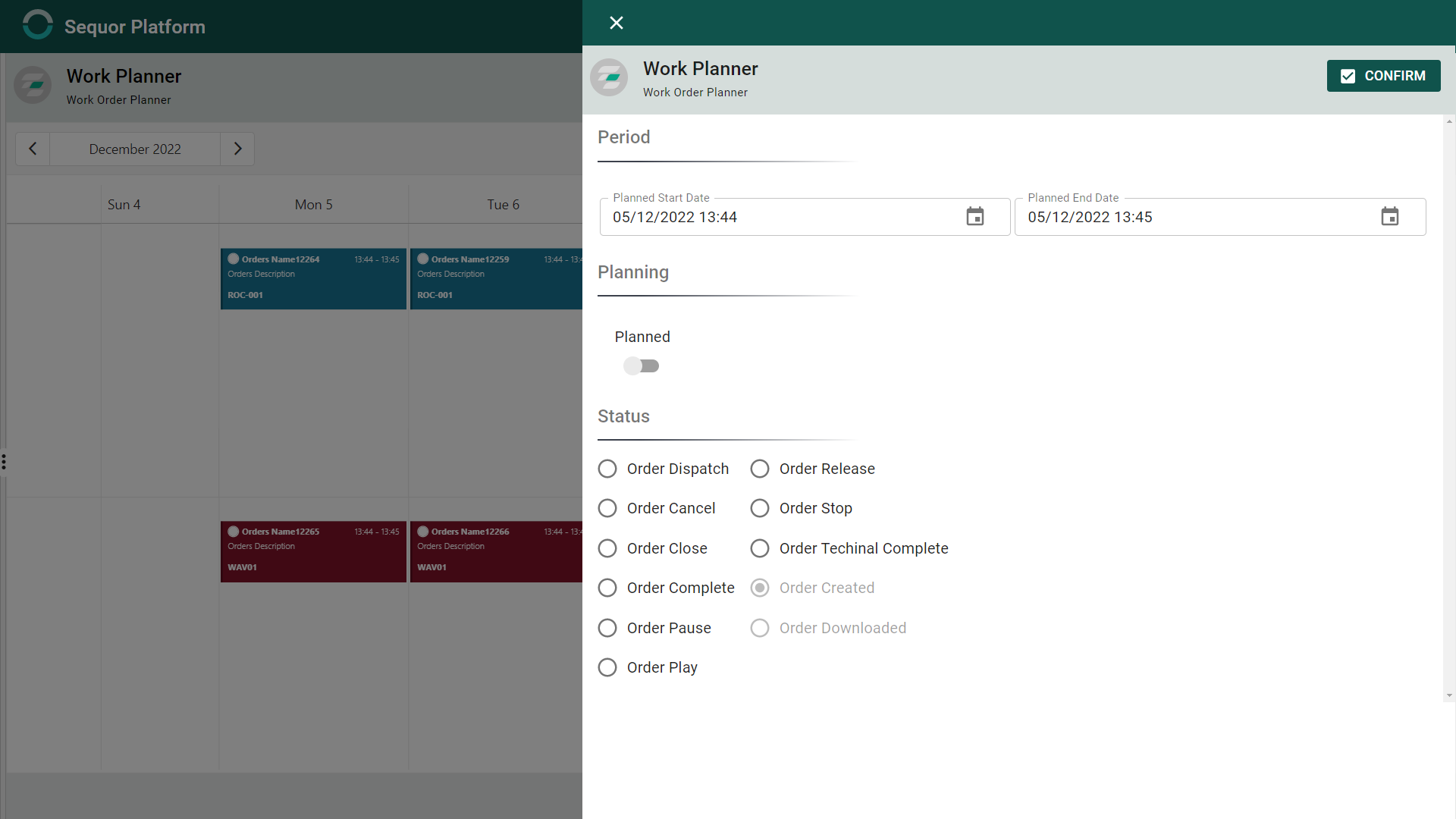Viewport: 1456px width, 819px height.
Task: Click the Work Planner icon in side panel
Action: pos(609,77)
